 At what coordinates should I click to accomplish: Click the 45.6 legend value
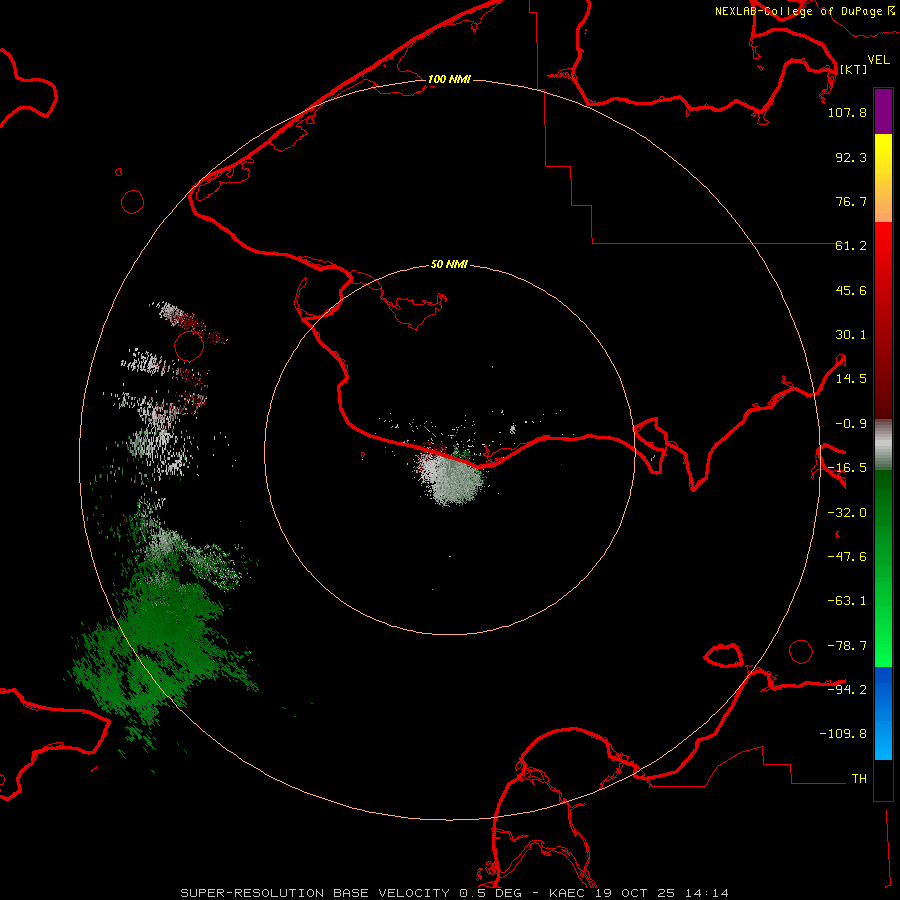851,290
